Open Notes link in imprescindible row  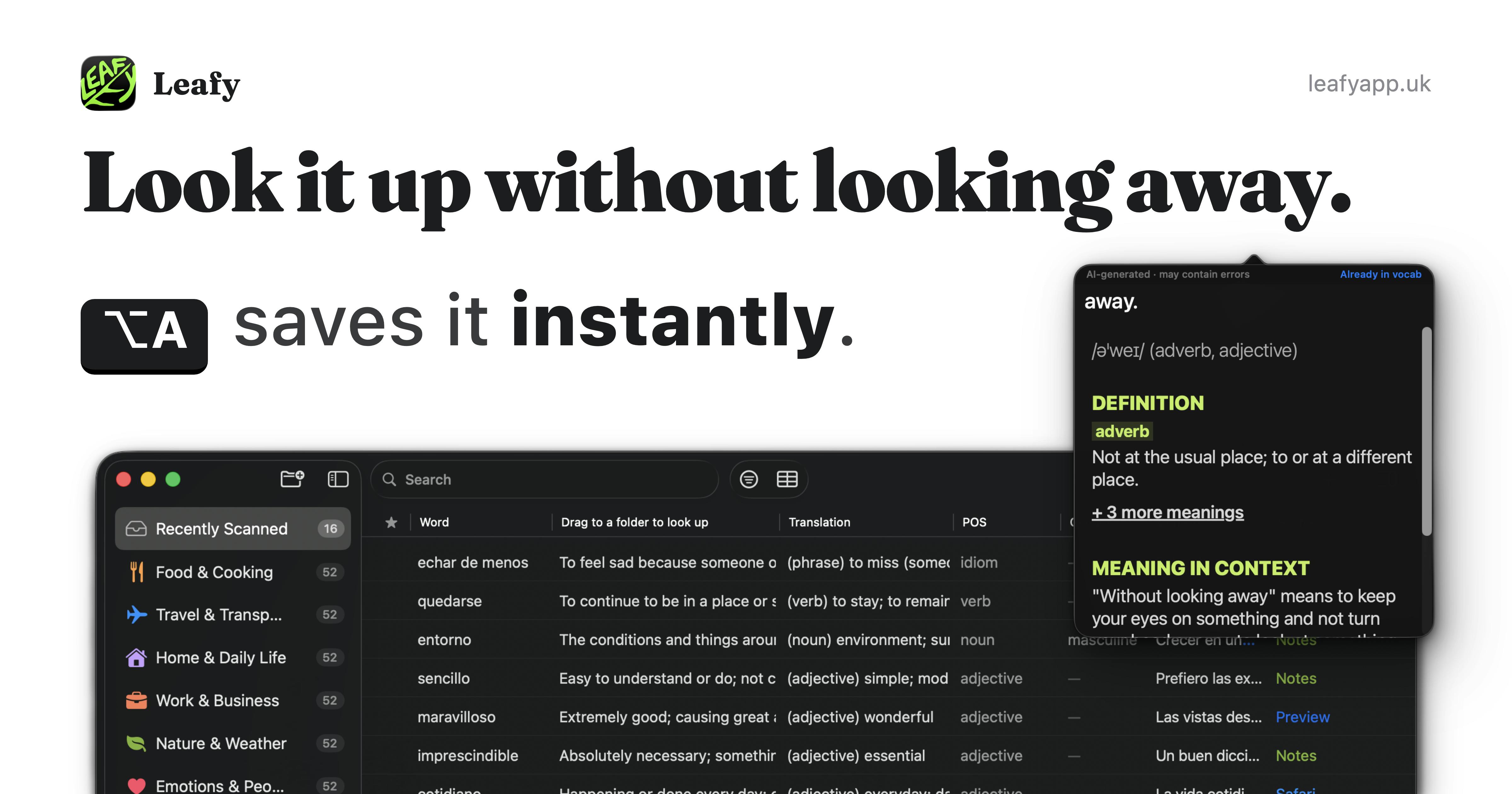pyautogui.click(x=1296, y=755)
